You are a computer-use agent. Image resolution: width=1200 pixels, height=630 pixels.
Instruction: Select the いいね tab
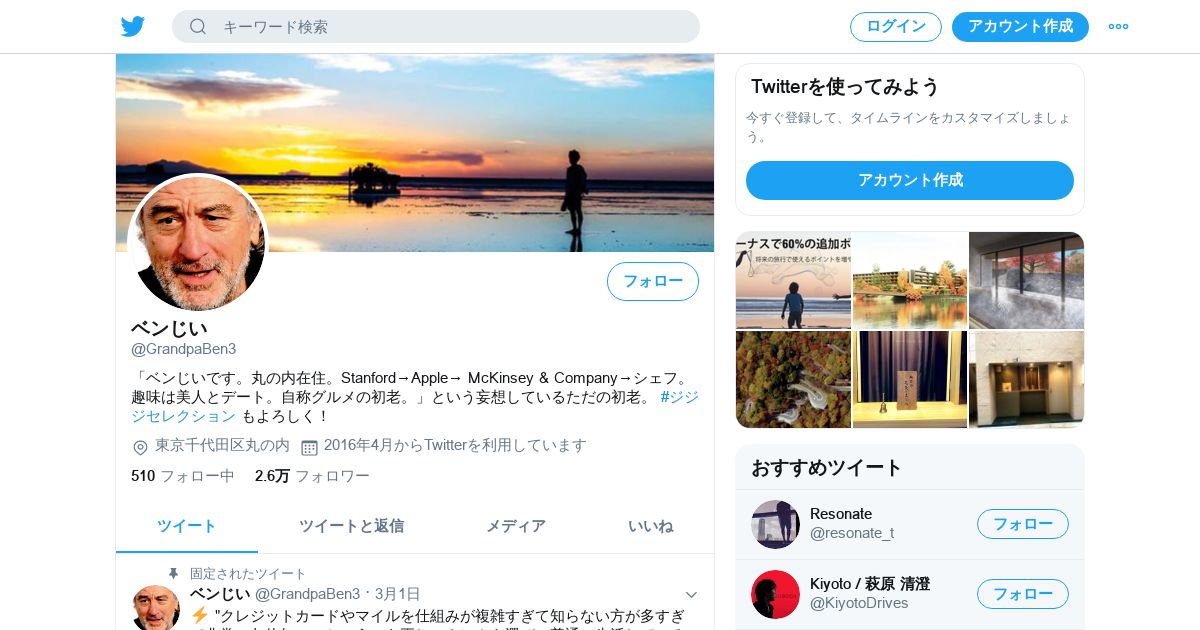(651, 526)
